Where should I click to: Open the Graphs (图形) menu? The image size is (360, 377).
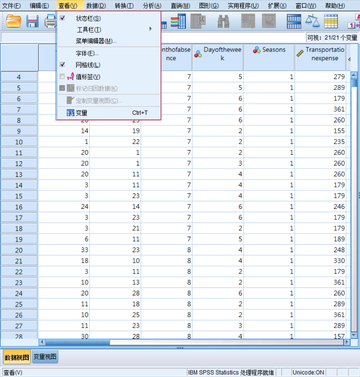(x=209, y=6)
